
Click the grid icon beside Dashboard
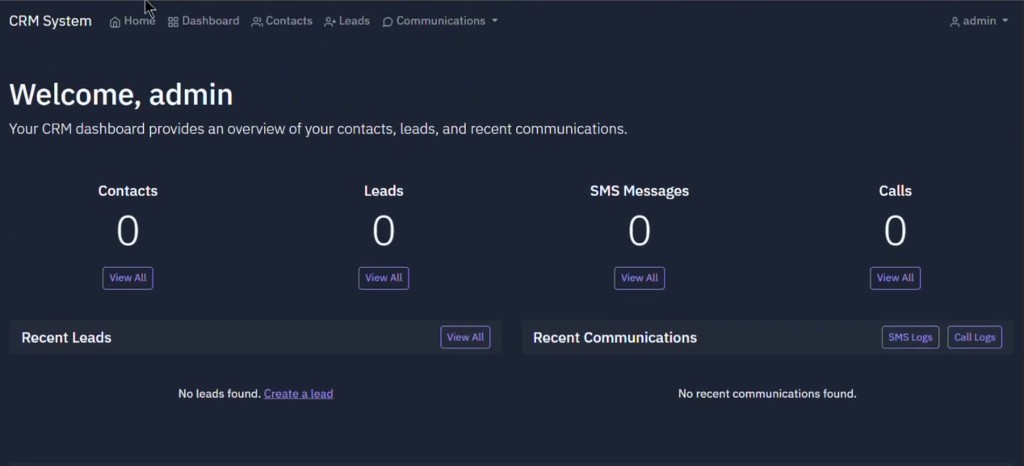(x=173, y=22)
